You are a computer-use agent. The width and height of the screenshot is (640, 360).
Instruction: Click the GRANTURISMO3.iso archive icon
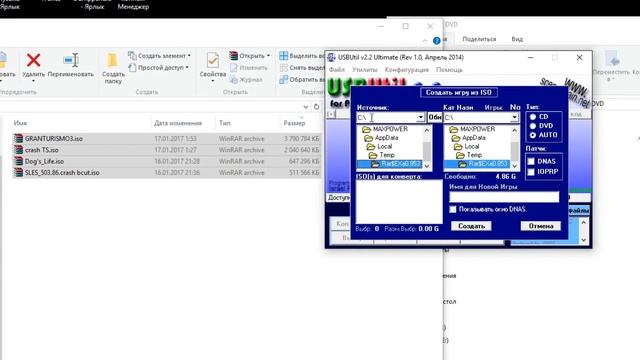[18, 138]
